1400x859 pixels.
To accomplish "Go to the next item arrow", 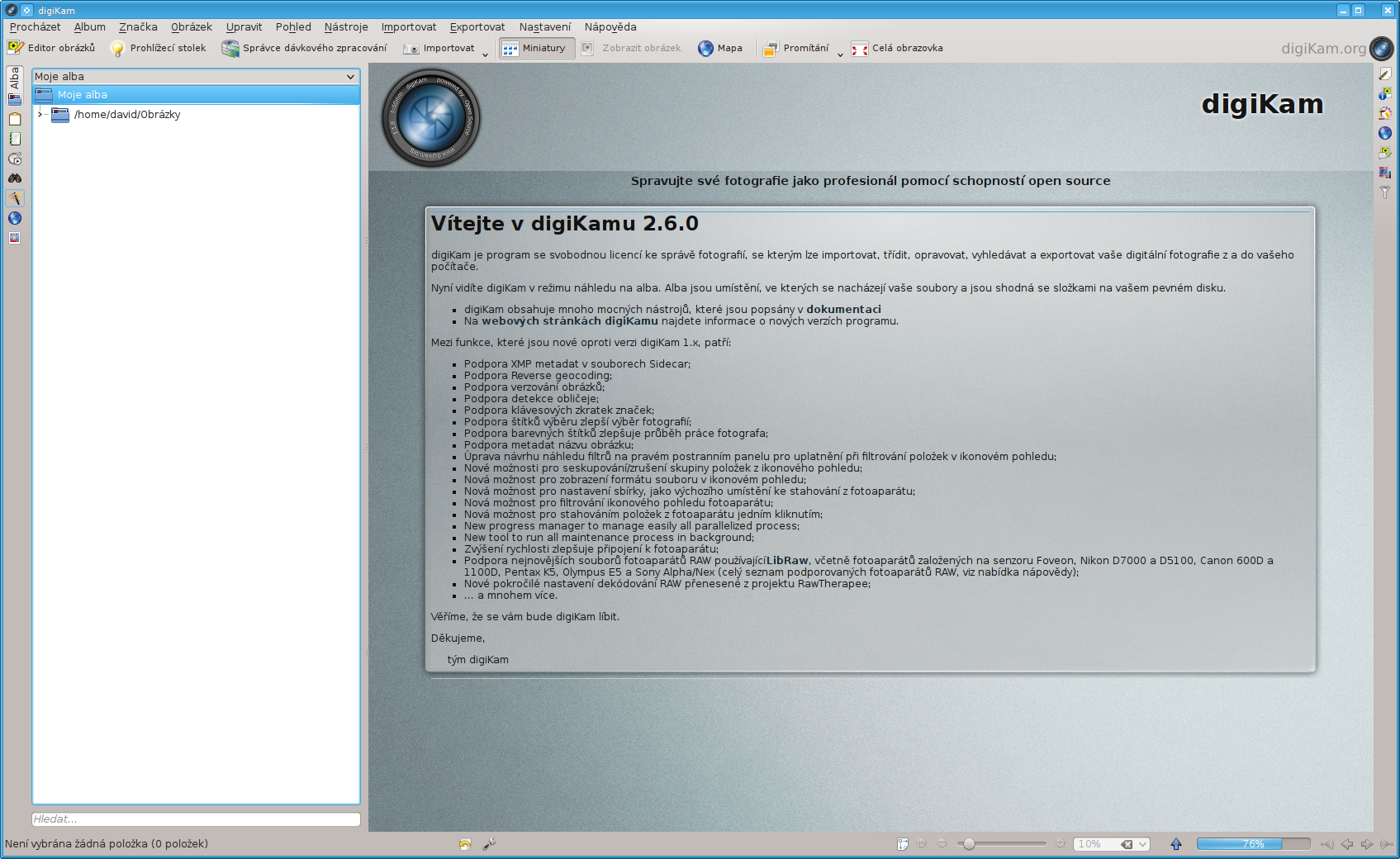I will coord(1367,844).
